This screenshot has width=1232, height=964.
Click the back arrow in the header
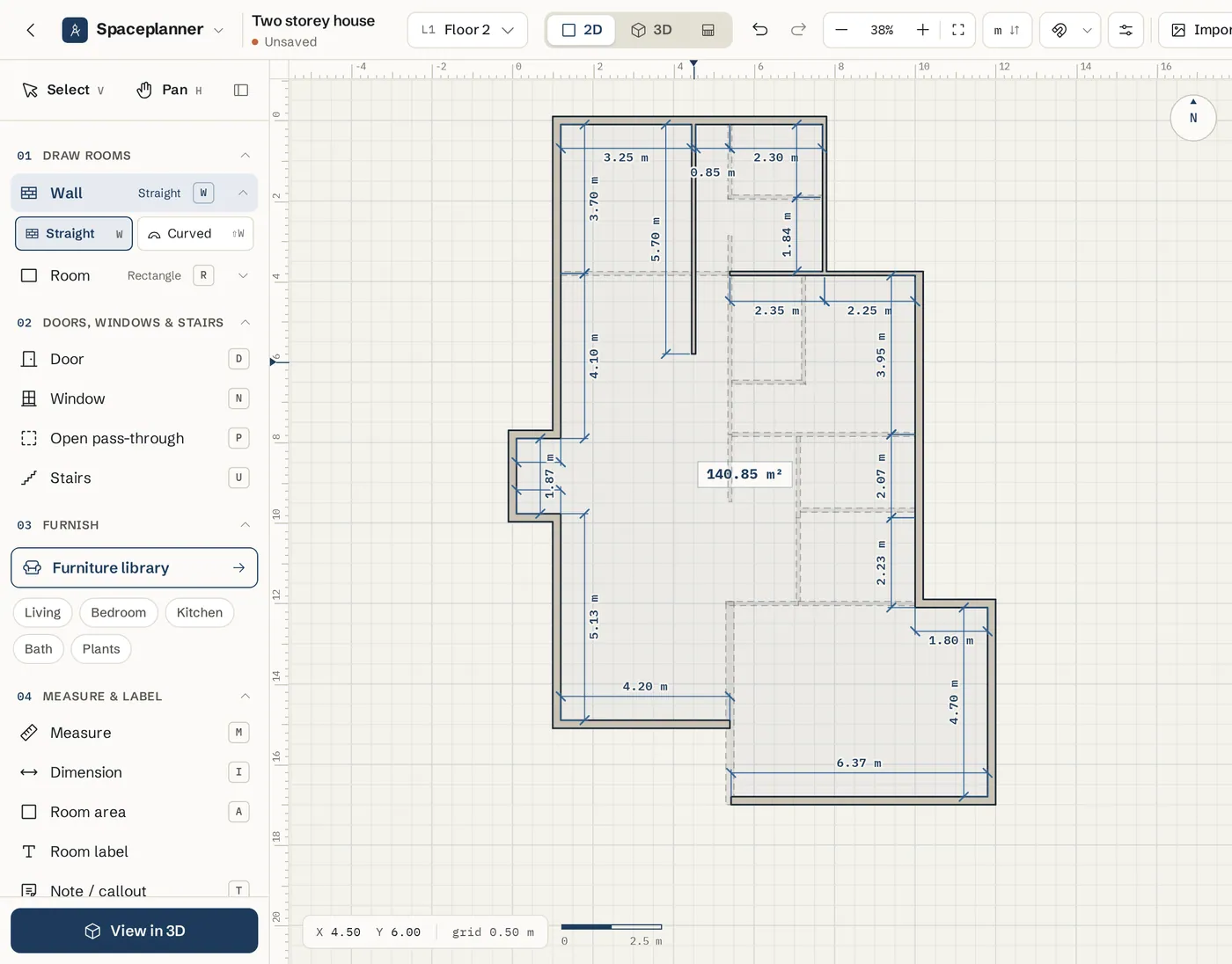[31, 30]
